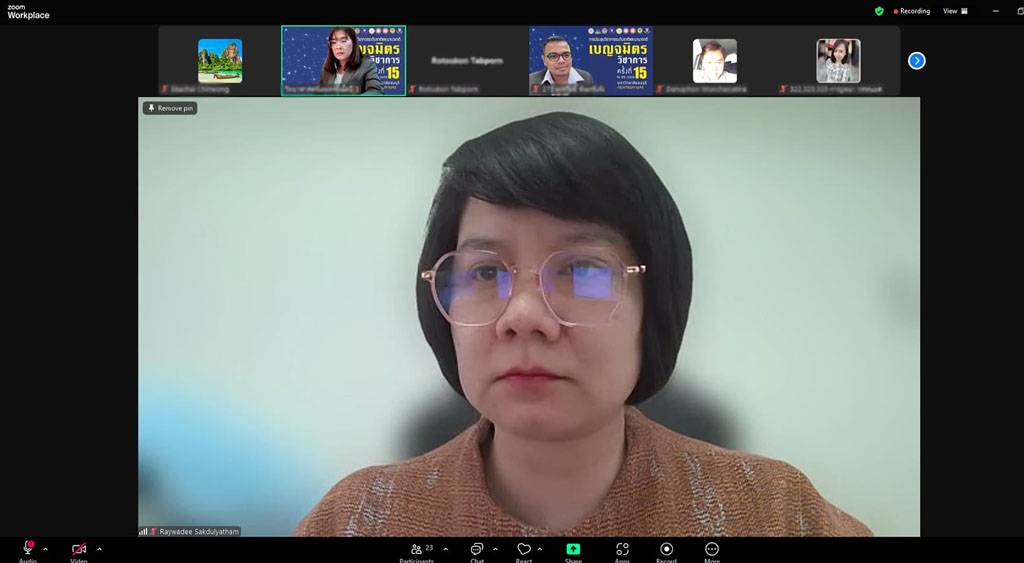Open the View layout menu

coord(954,11)
